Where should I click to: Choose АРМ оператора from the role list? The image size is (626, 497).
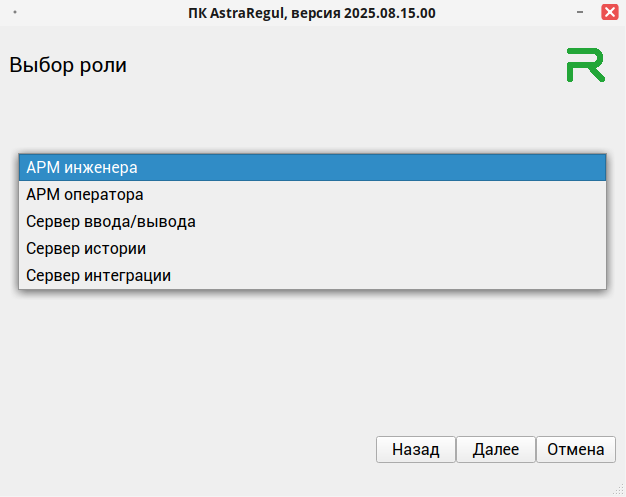pos(312,194)
